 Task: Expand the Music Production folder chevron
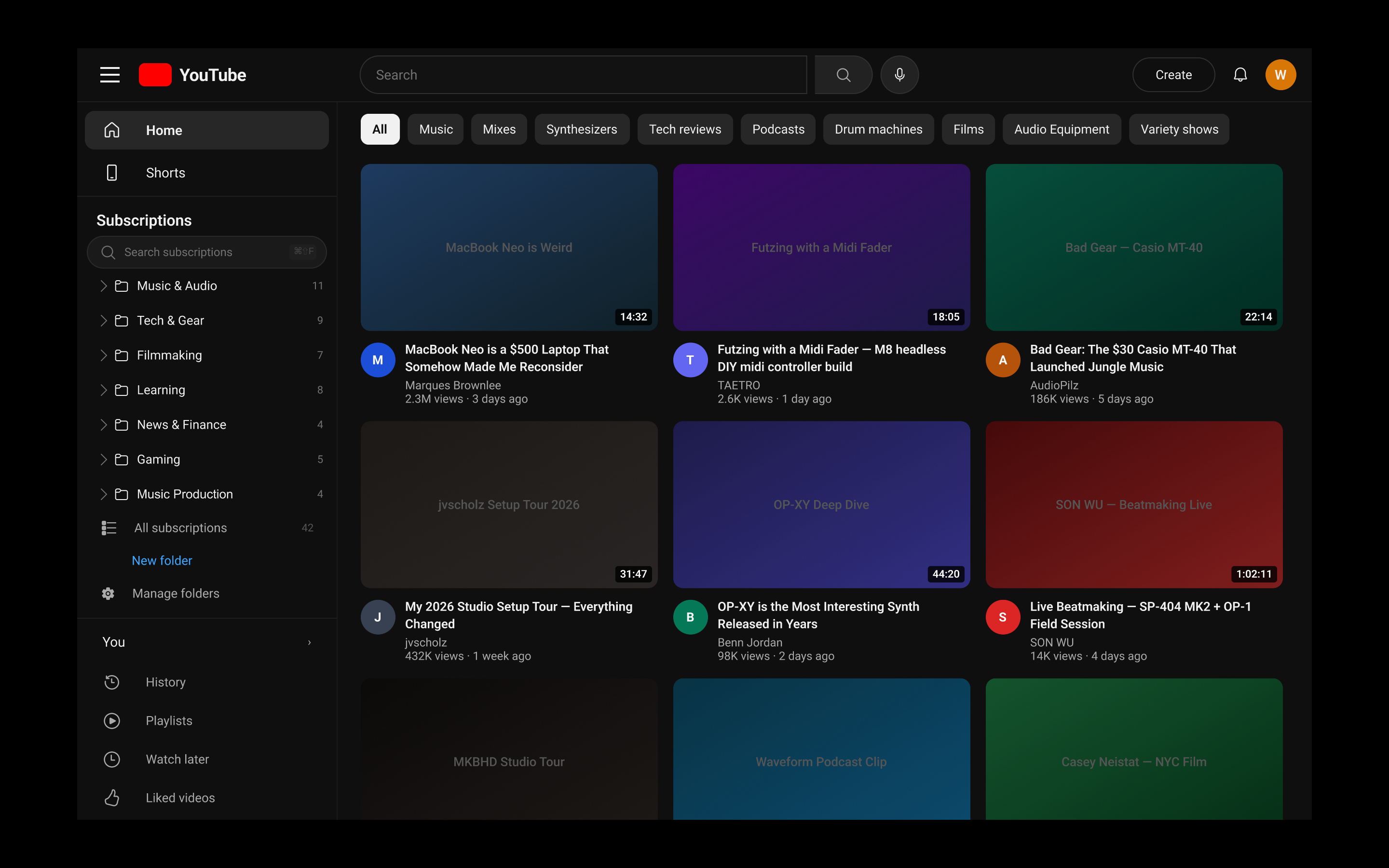click(103, 494)
